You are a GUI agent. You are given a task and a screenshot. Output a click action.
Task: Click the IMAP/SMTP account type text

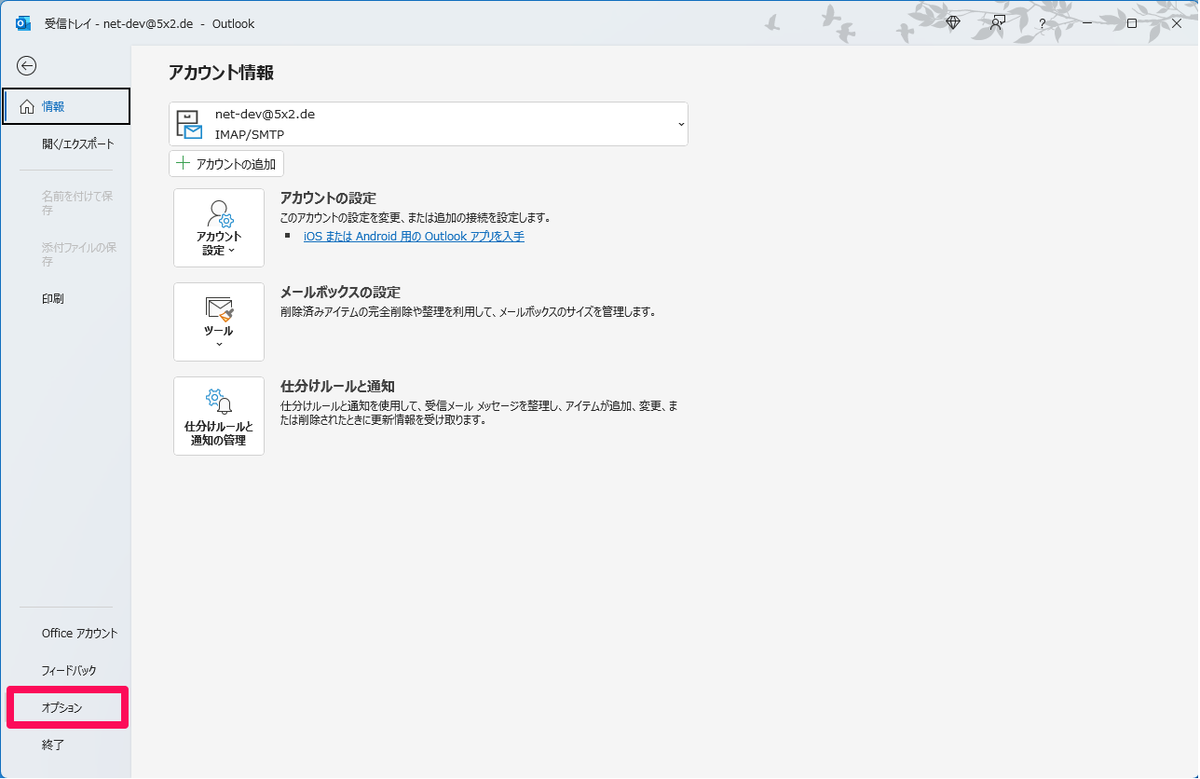(x=249, y=134)
